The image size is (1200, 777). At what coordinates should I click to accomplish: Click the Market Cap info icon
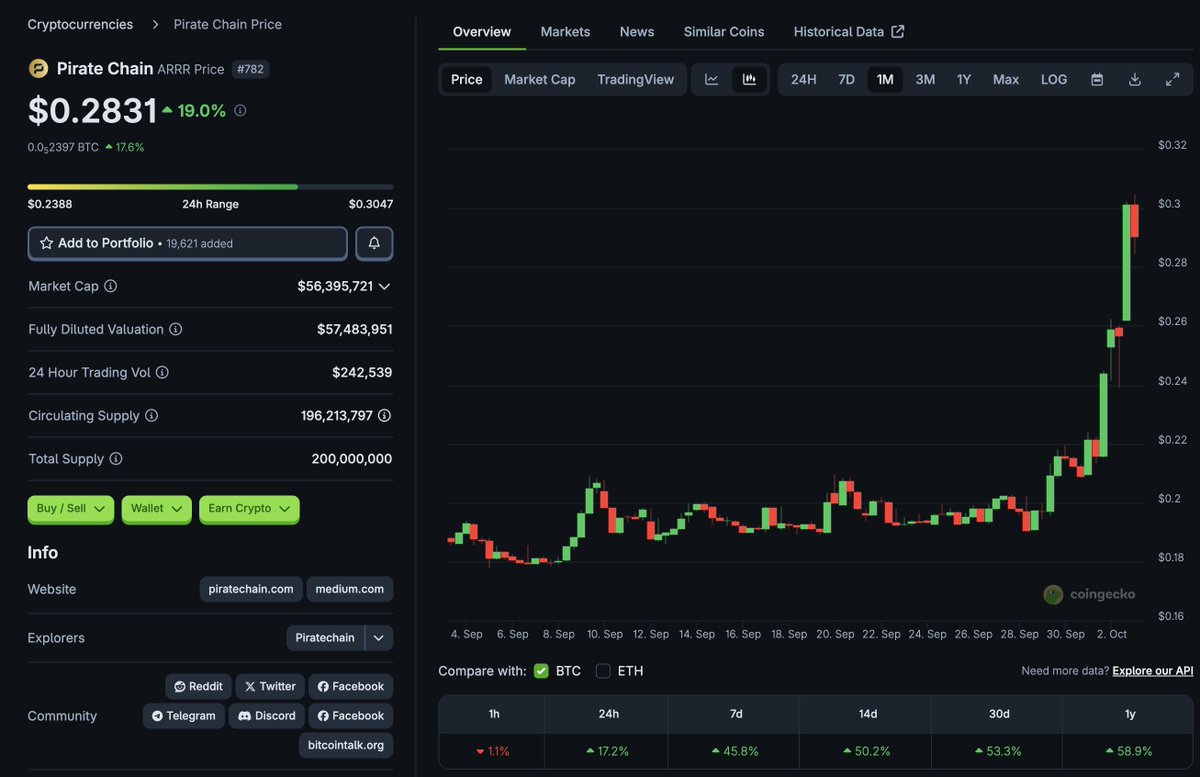(111, 286)
